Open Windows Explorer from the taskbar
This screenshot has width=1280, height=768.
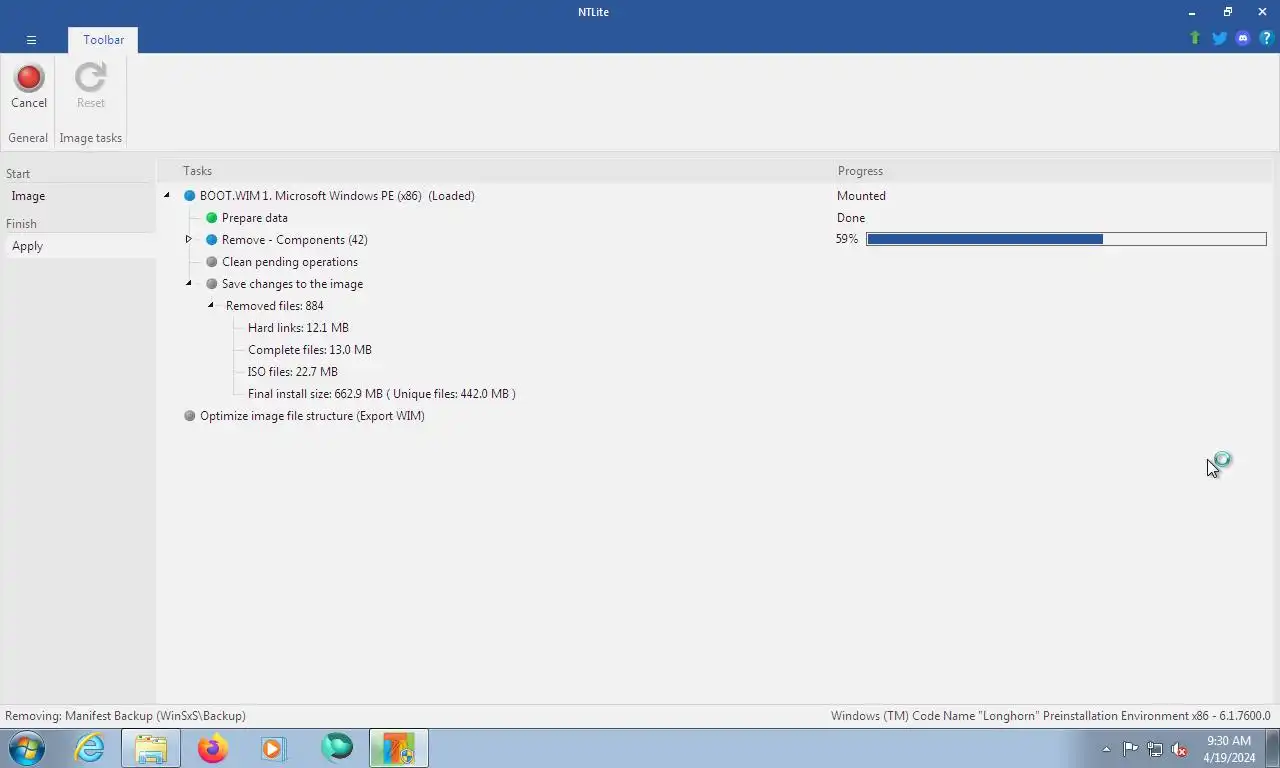pyautogui.click(x=151, y=748)
